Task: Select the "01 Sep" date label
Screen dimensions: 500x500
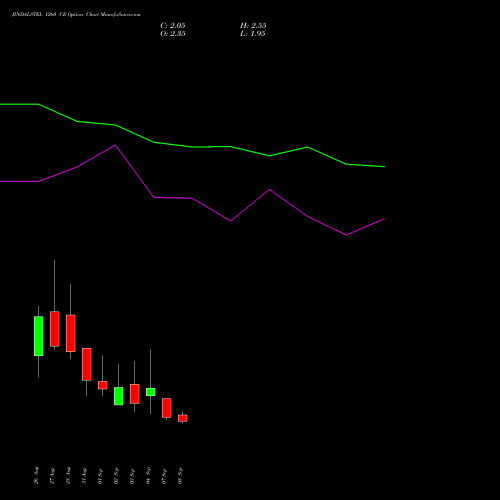Action: coord(100,476)
